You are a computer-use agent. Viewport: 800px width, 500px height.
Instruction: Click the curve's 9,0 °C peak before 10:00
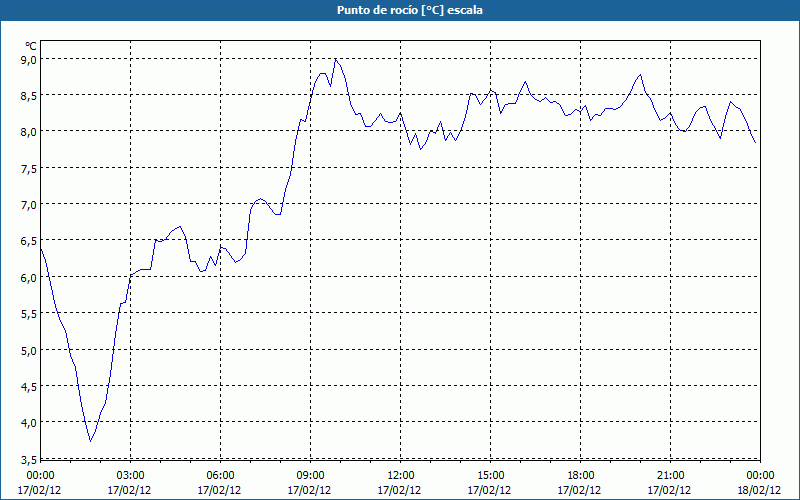(x=335, y=59)
